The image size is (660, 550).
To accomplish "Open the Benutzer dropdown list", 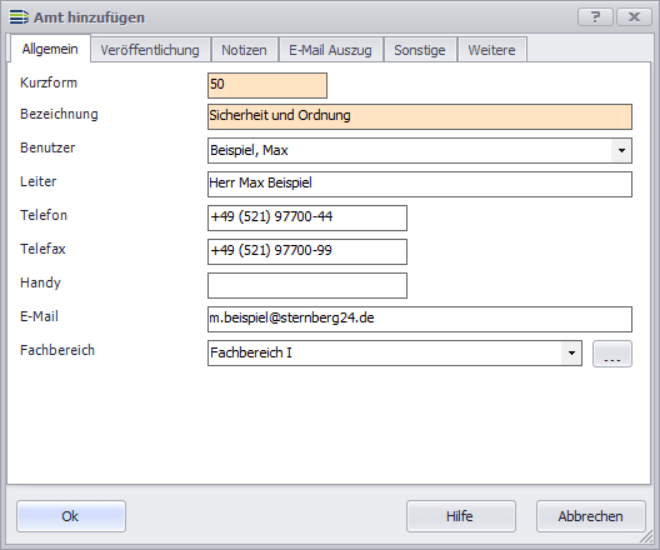I will tap(622, 151).
